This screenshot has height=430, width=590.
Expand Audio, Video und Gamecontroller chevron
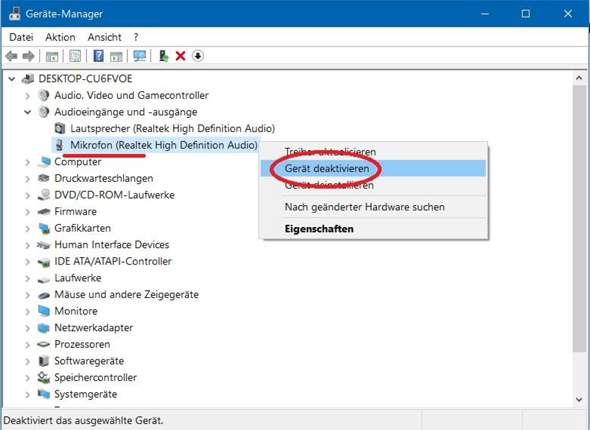pos(27,96)
